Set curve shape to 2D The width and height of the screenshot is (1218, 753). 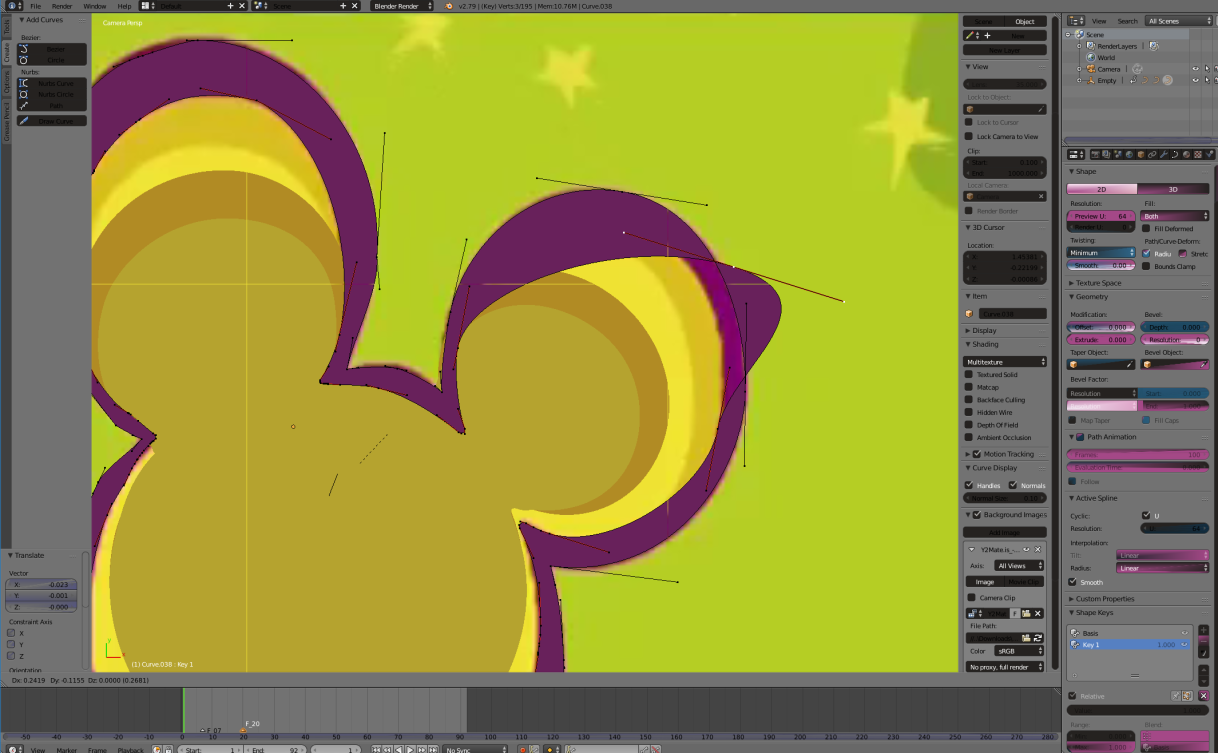coord(1102,188)
